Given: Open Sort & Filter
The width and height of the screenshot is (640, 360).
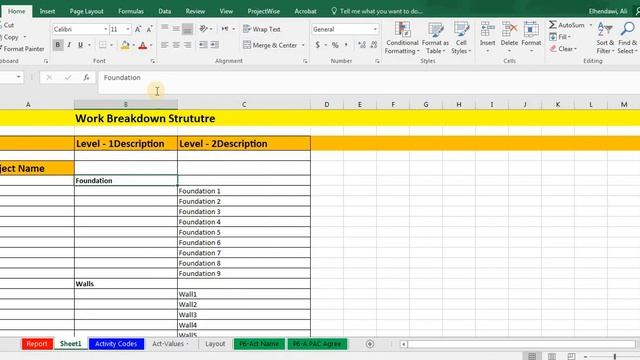Looking at the screenshot, I should coord(605,38).
